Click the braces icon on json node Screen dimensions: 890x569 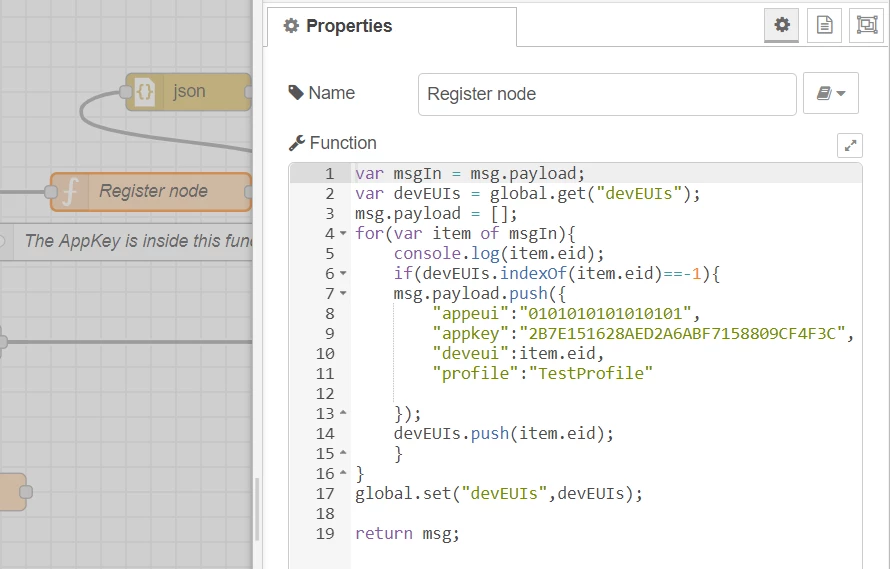[x=145, y=91]
